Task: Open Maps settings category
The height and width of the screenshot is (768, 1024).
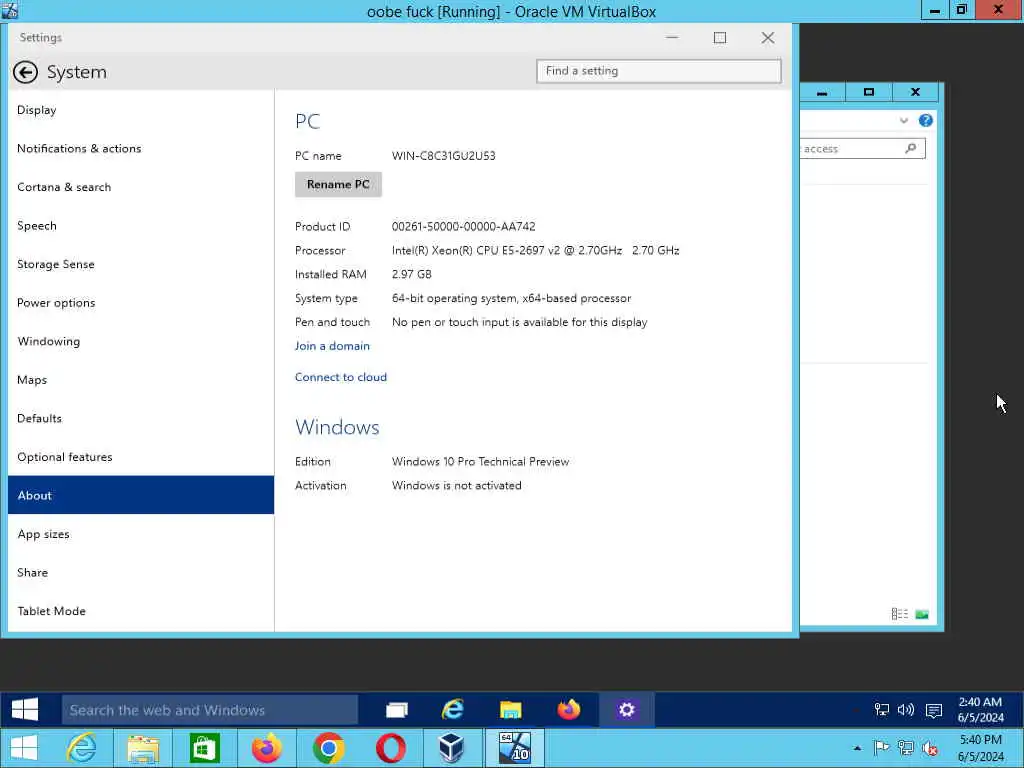Action: (141, 379)
